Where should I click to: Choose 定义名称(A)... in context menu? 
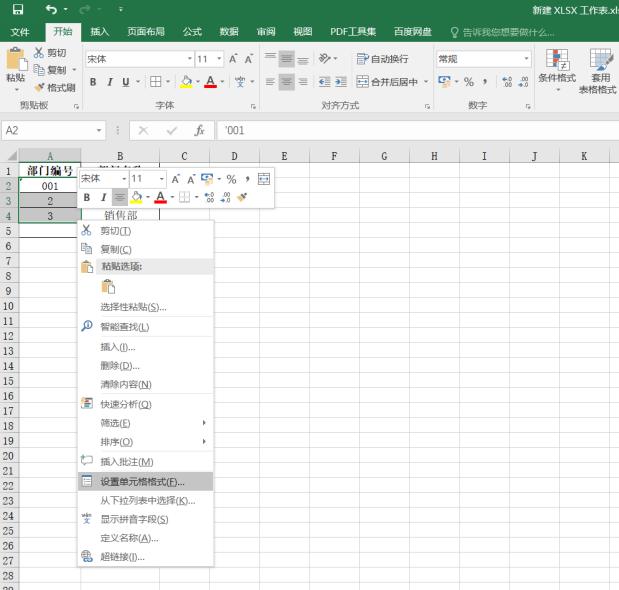click(145, 538)
